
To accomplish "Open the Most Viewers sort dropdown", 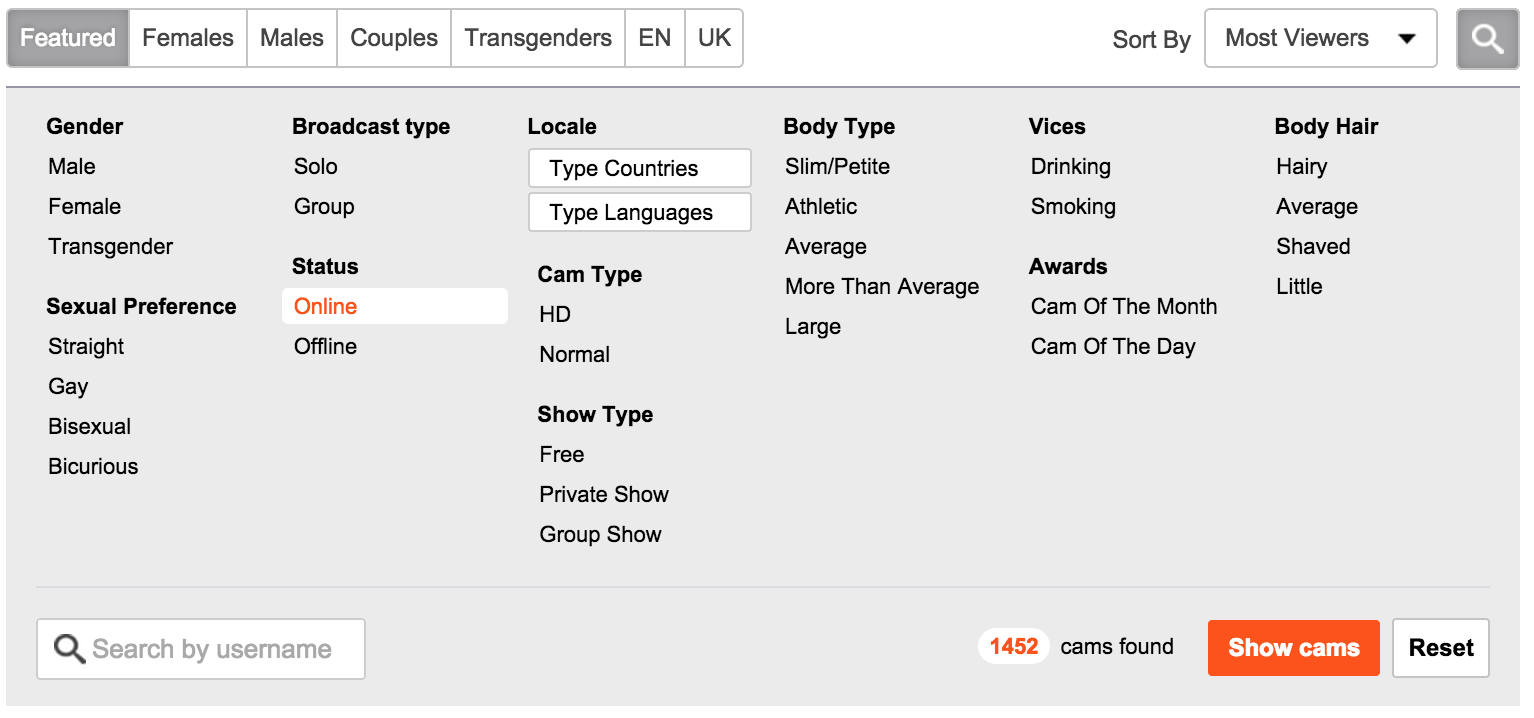I will 1320,39.
